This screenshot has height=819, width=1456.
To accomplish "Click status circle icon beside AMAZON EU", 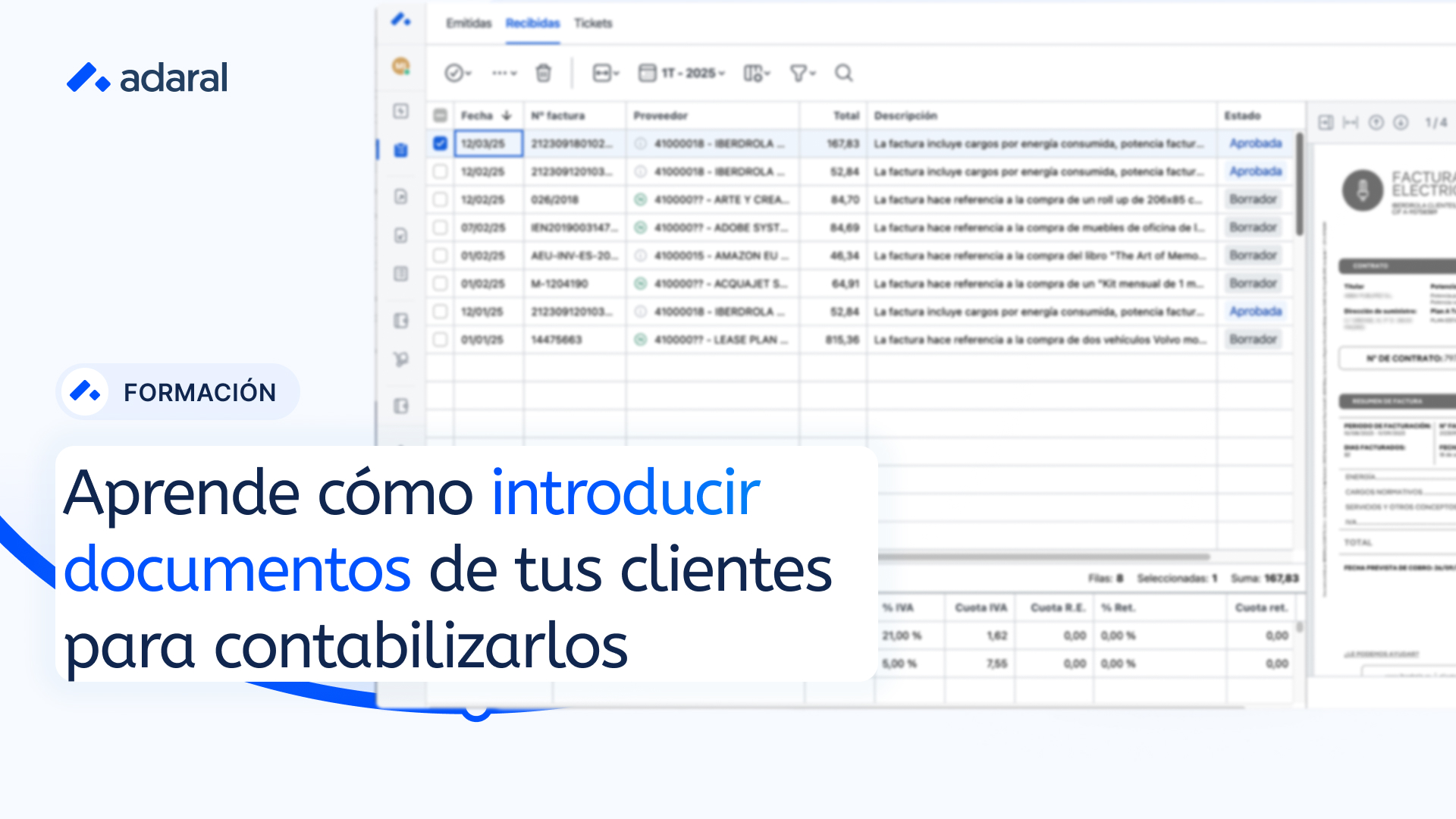I will 640,256.
